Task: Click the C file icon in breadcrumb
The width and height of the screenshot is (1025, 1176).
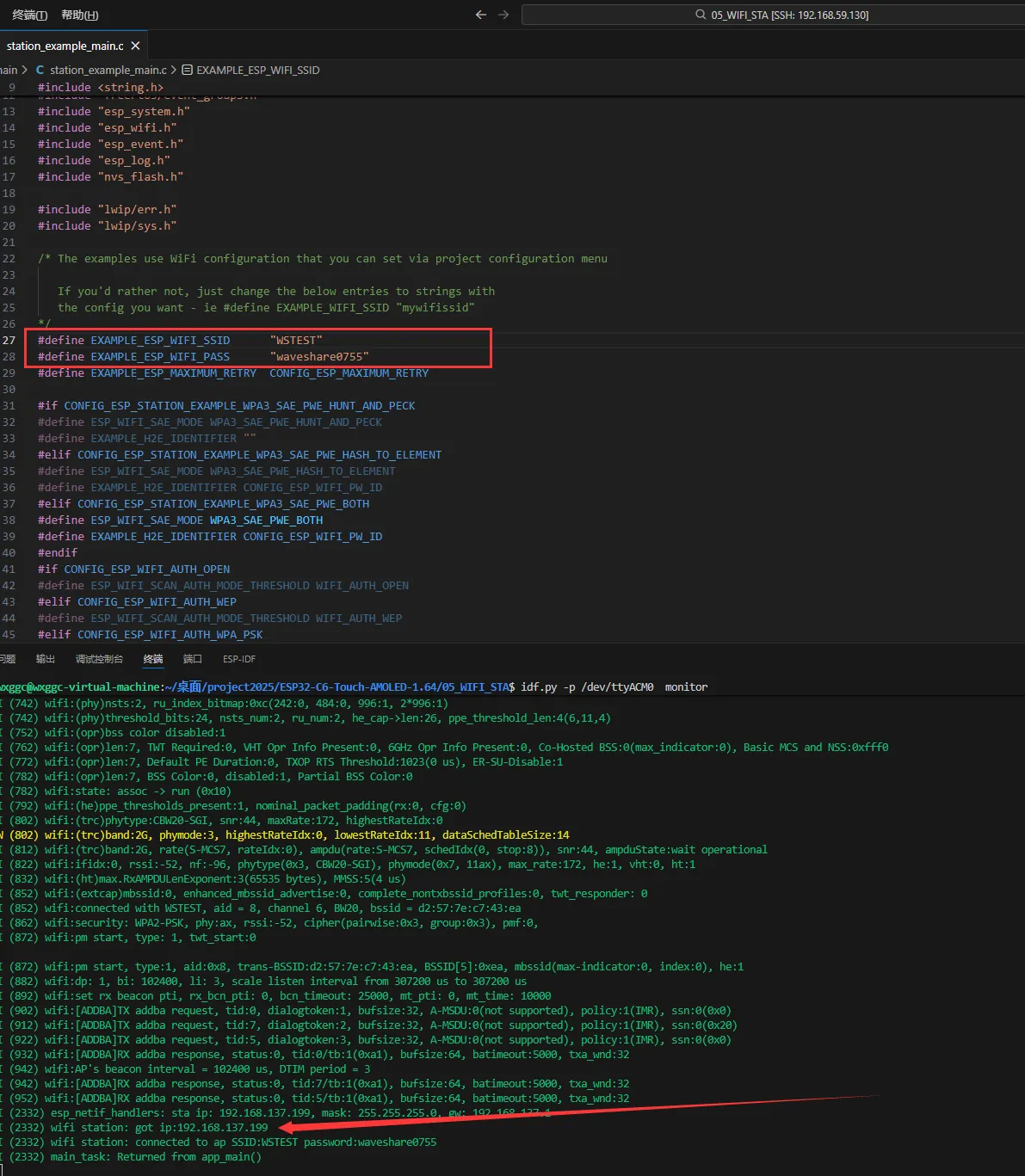Action: (40, 70)
